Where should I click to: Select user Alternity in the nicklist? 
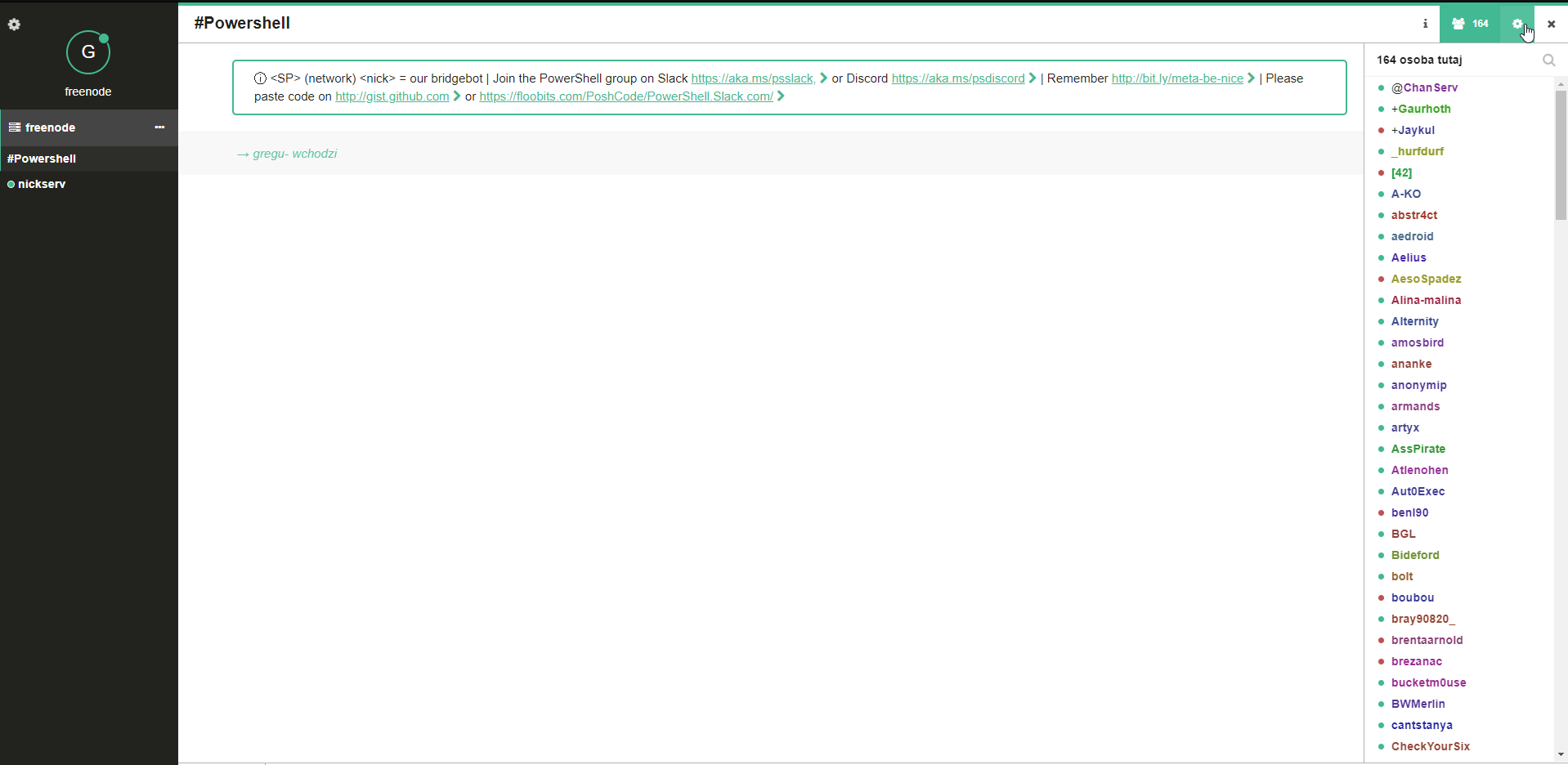tap(1415, 321)
